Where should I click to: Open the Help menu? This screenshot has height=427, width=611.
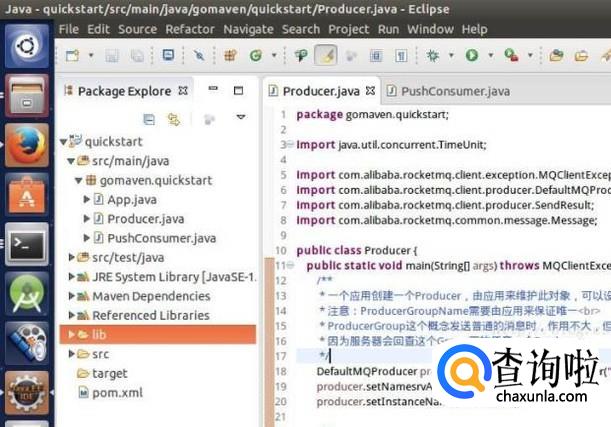point(475,29)
